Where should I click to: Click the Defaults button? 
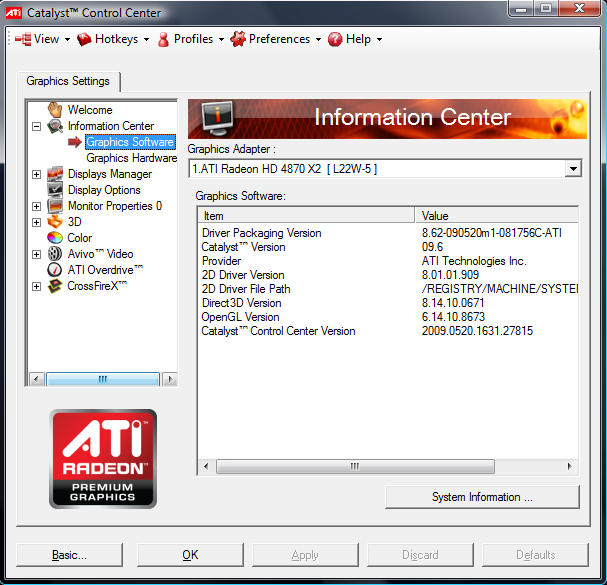pos(535,555)
